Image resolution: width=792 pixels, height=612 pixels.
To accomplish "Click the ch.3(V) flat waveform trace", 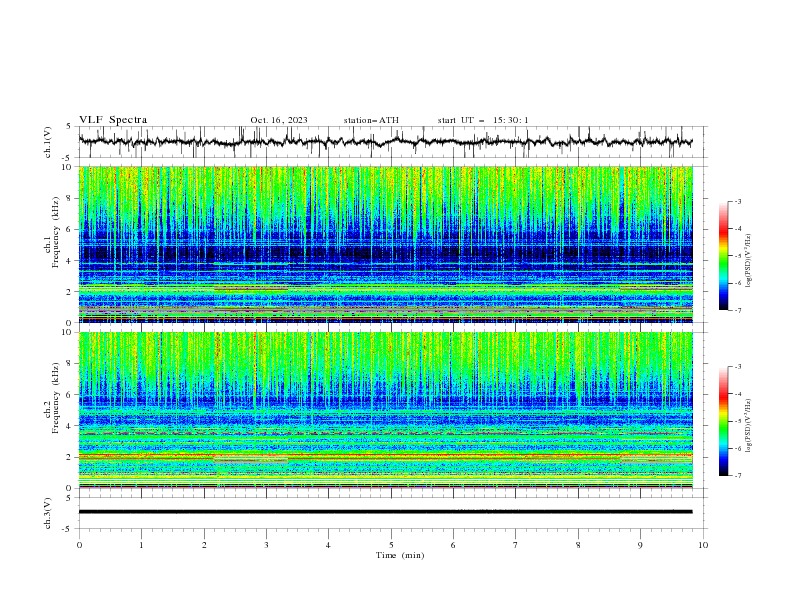I will pos(385,512).
